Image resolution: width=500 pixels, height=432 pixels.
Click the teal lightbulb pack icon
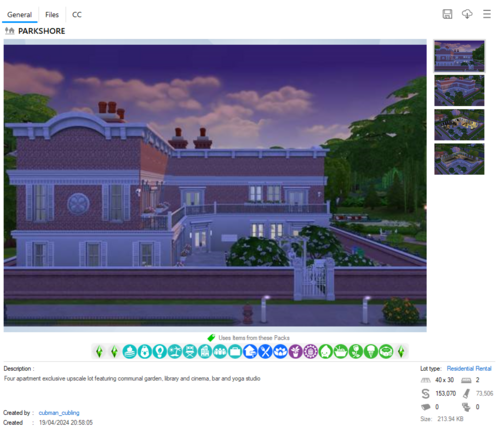(160, 351)
